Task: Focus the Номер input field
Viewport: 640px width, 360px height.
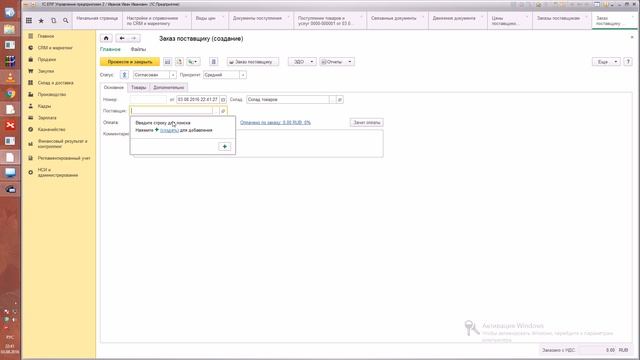Action: point(149,100)
